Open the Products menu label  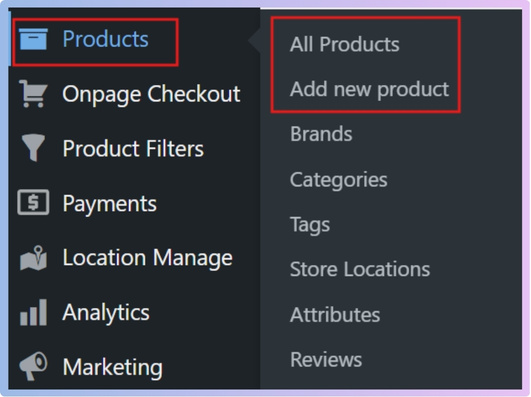click(106, 39)
